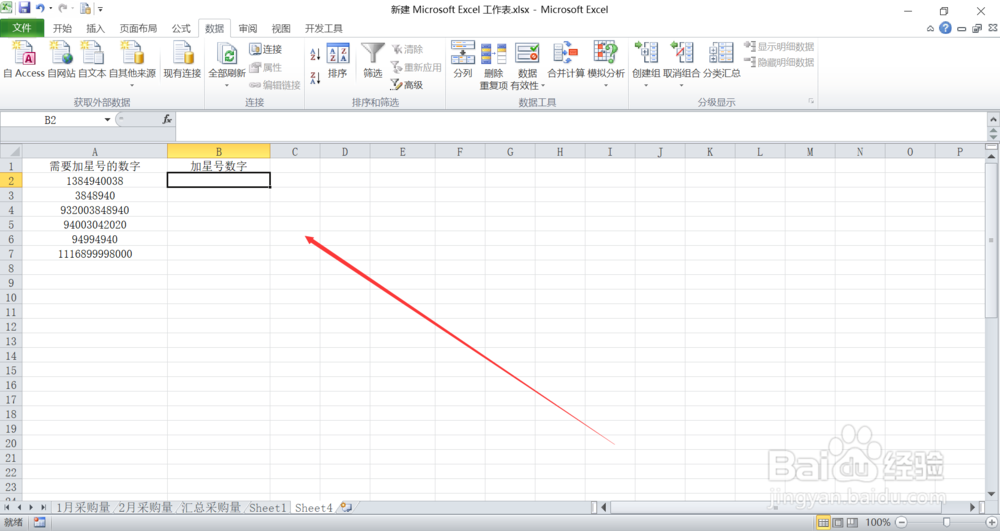
Task: Click the macro record icon in status bar
Action: coord(40,523)
